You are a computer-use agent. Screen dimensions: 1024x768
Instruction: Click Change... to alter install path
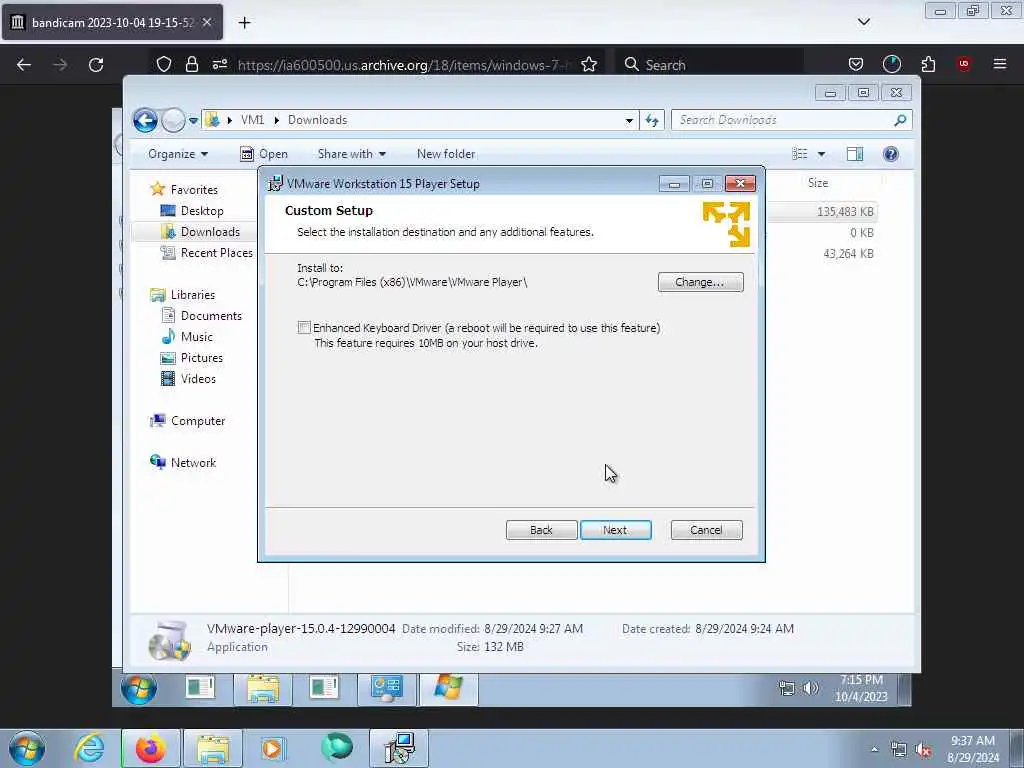(x=700, y=282)
